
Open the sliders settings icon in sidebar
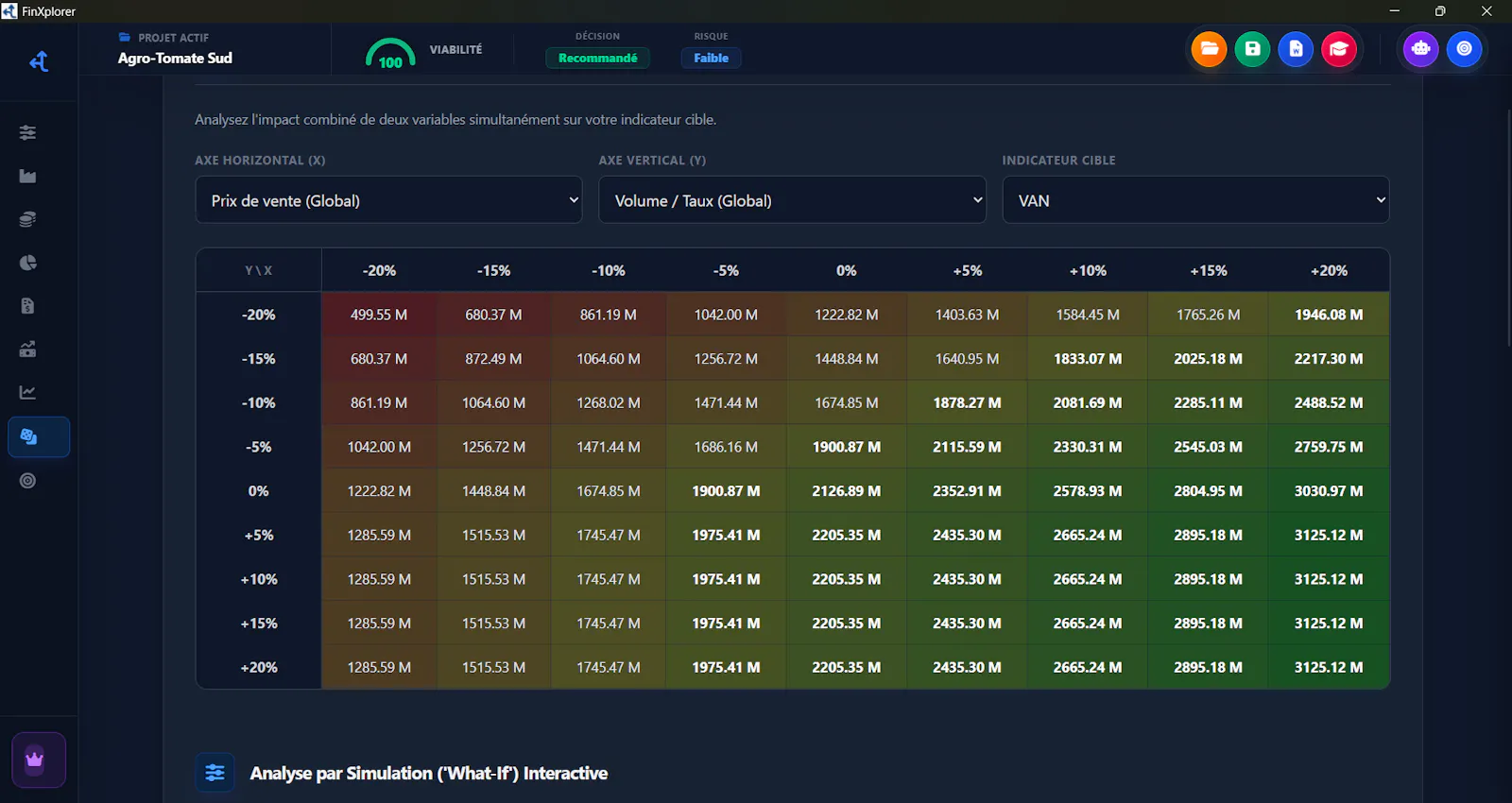click(x=27, y=132)
